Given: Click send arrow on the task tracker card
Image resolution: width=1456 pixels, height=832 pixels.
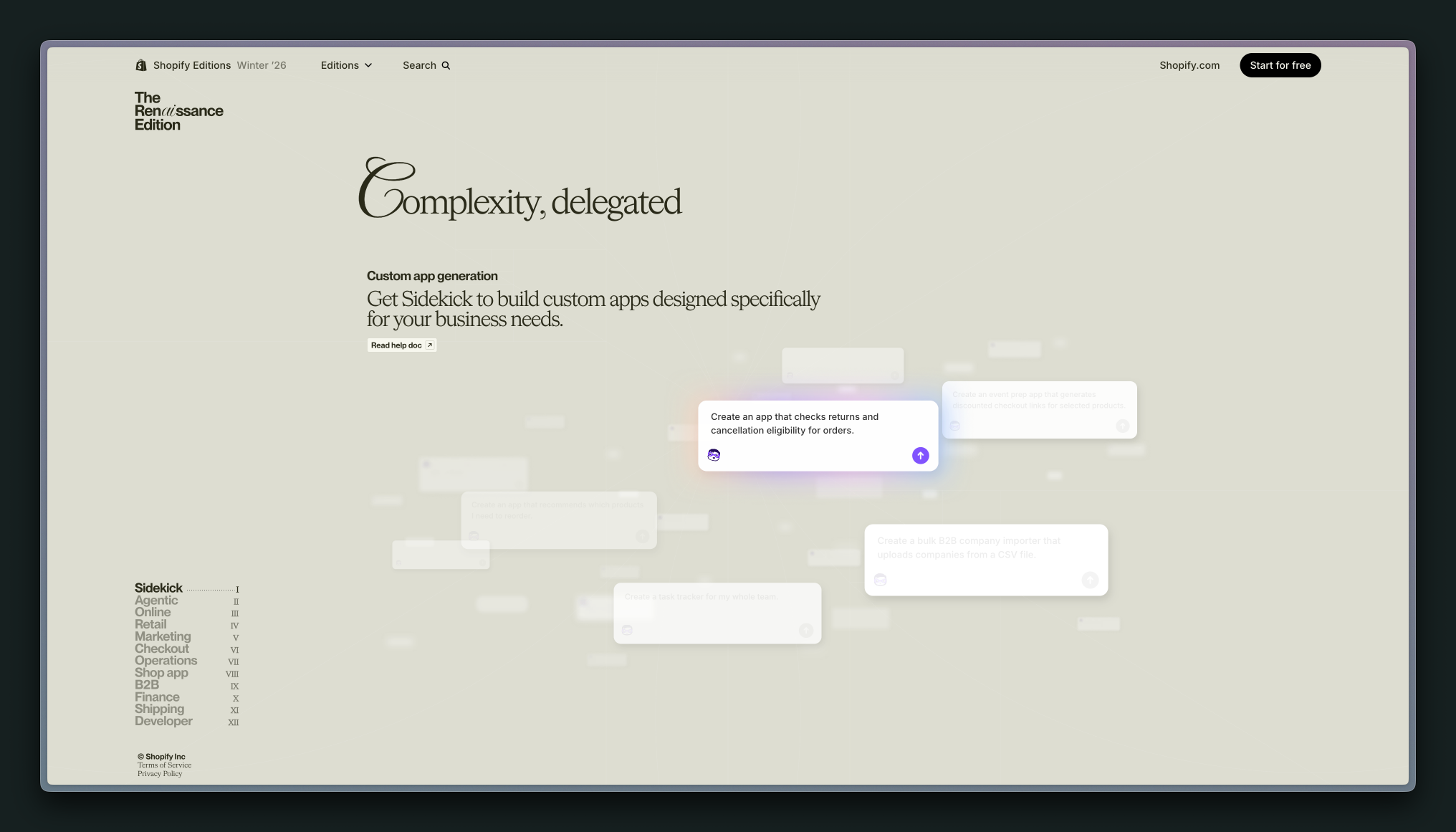Looking at the screenshot, I should tap(806, 630).
